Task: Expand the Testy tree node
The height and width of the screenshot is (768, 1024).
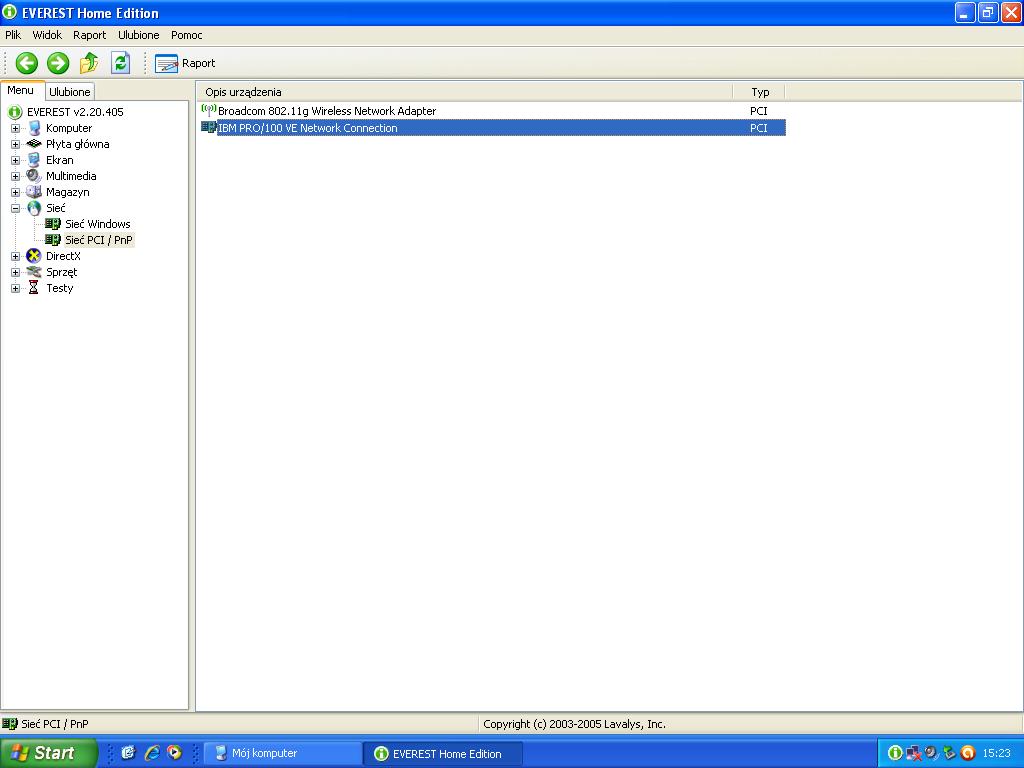Action: pos(15,289)
